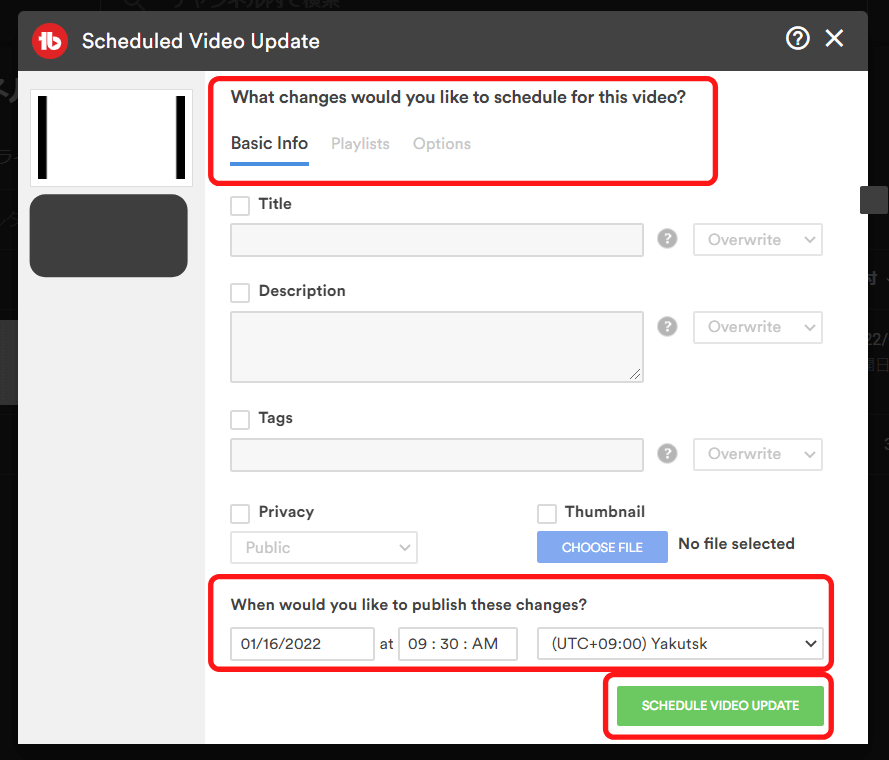Toggle the Privacy checkbox
This screenshot has height=760, width=889.
click(240, 513)
